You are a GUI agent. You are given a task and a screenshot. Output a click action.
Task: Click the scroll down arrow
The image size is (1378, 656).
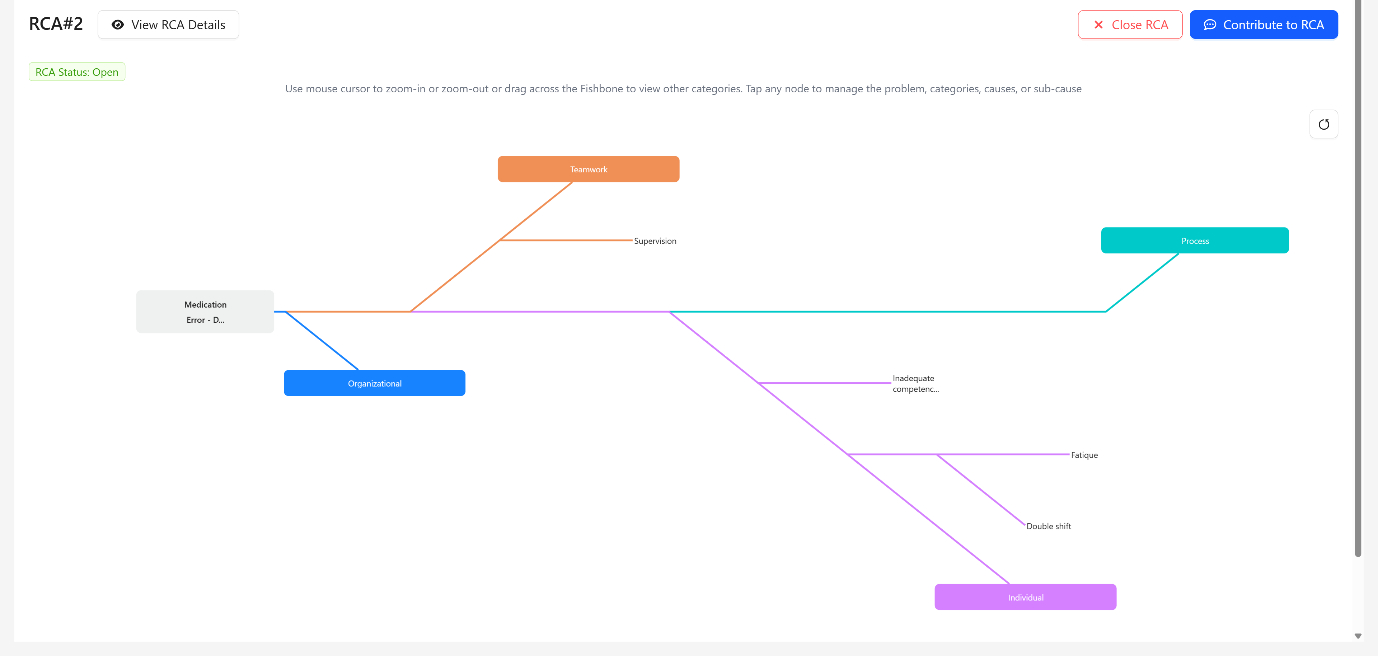[x=1357, y=636]
